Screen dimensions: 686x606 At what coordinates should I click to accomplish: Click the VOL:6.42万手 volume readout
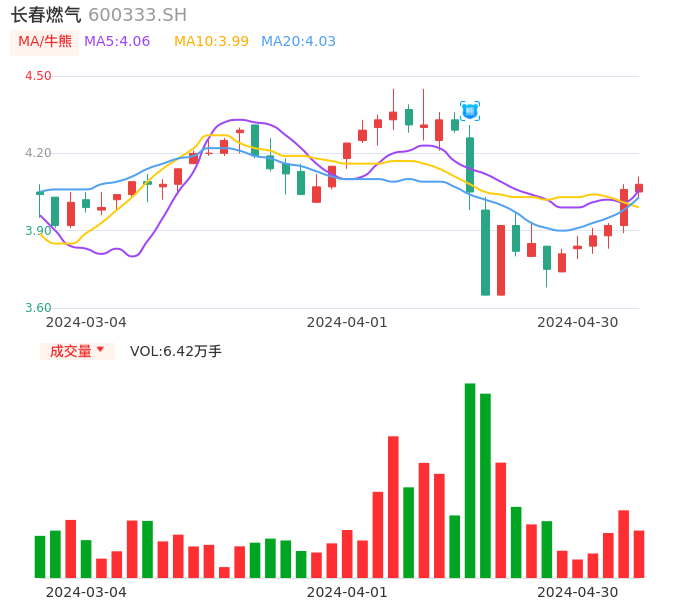coord(176,351)
